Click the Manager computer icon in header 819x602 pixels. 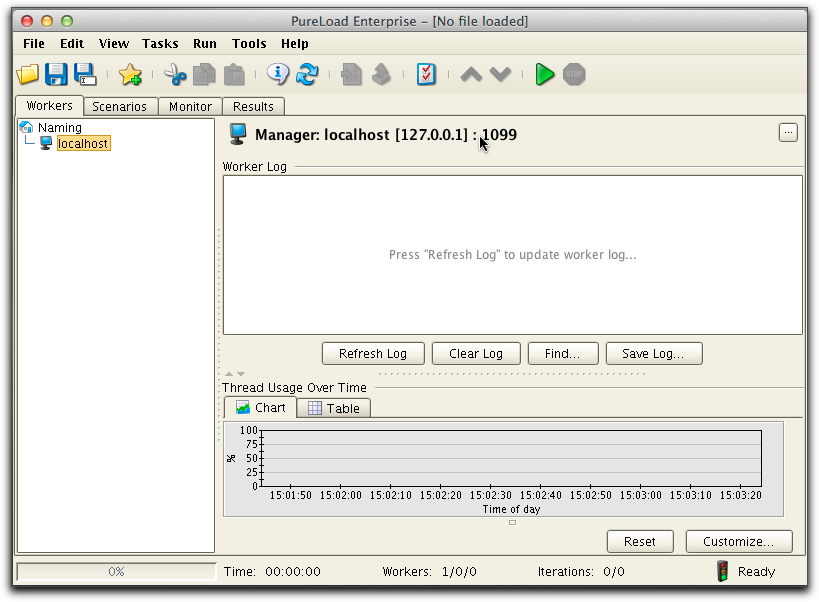[x=238, y=134]
